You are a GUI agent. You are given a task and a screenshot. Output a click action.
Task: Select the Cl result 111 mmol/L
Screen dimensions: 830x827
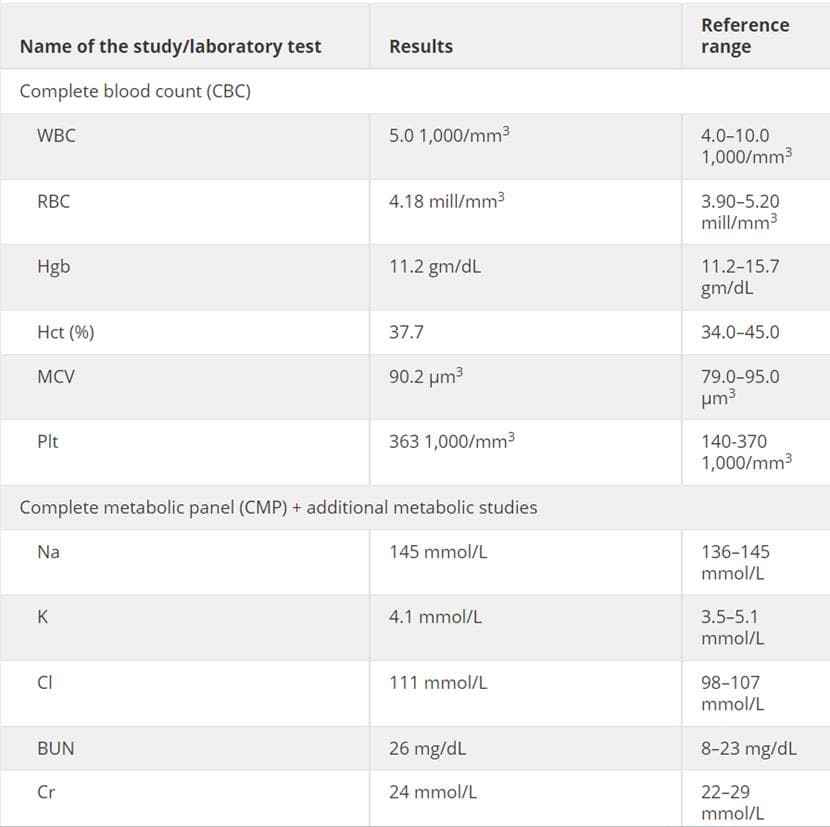(x=438, y=682)
